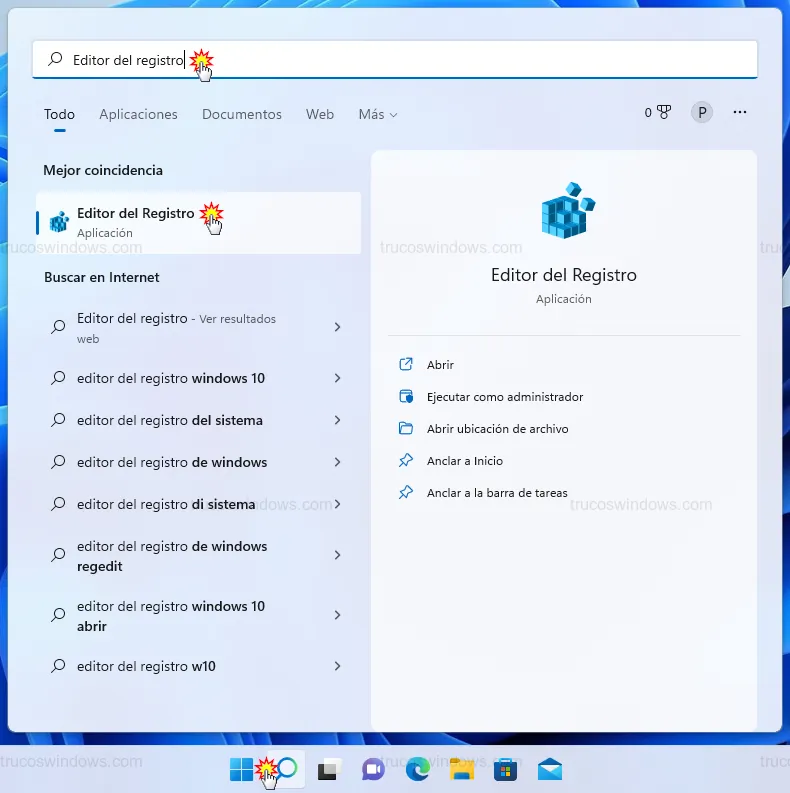Screen dimensions: 790x793
Task: Launch the Chat app from taskbar
Action: click(373, 769)
